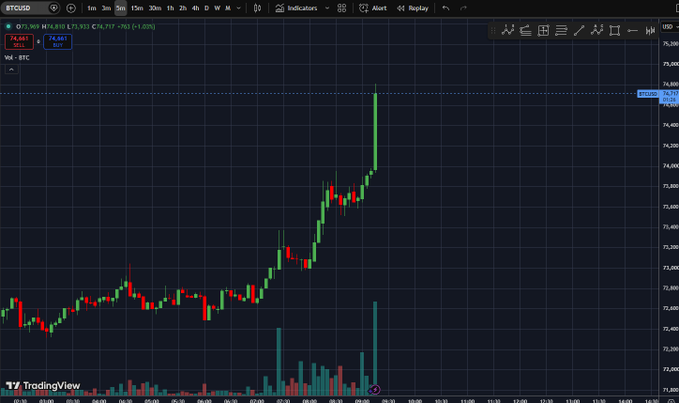Select the 1m timeframe
Viewport: 679px width, 403px height.
[92, 8]
